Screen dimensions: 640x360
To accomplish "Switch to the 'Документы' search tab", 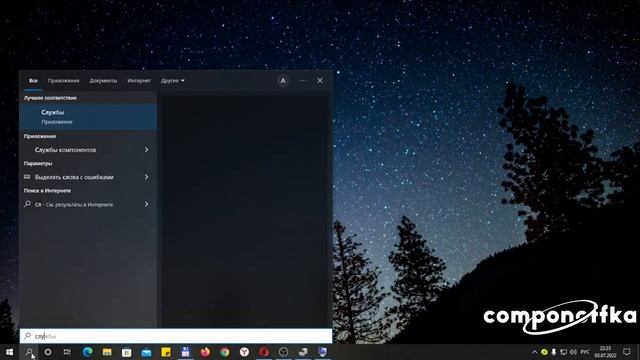I will click(x=103, y=81).
